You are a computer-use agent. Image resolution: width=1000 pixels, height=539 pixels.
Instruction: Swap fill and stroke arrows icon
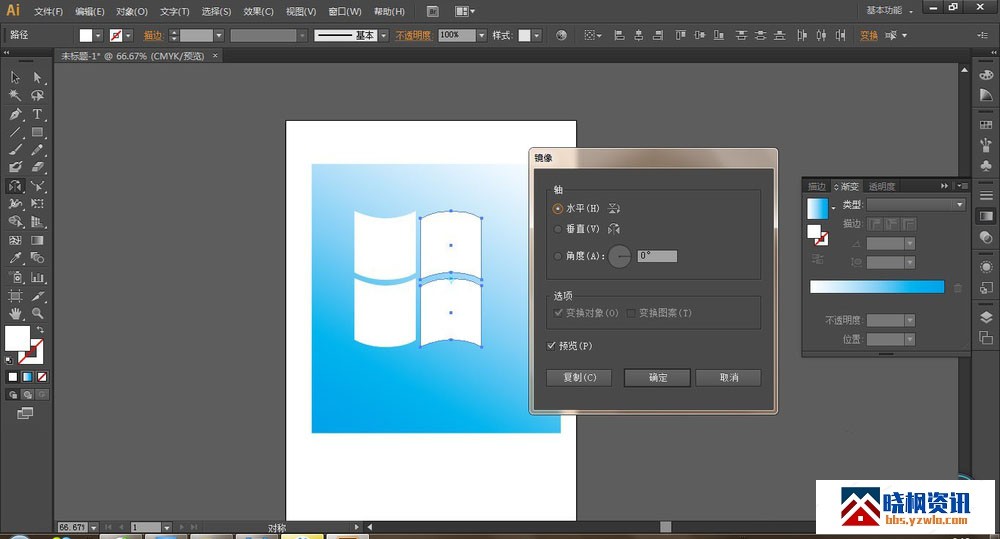pos(40,329)
